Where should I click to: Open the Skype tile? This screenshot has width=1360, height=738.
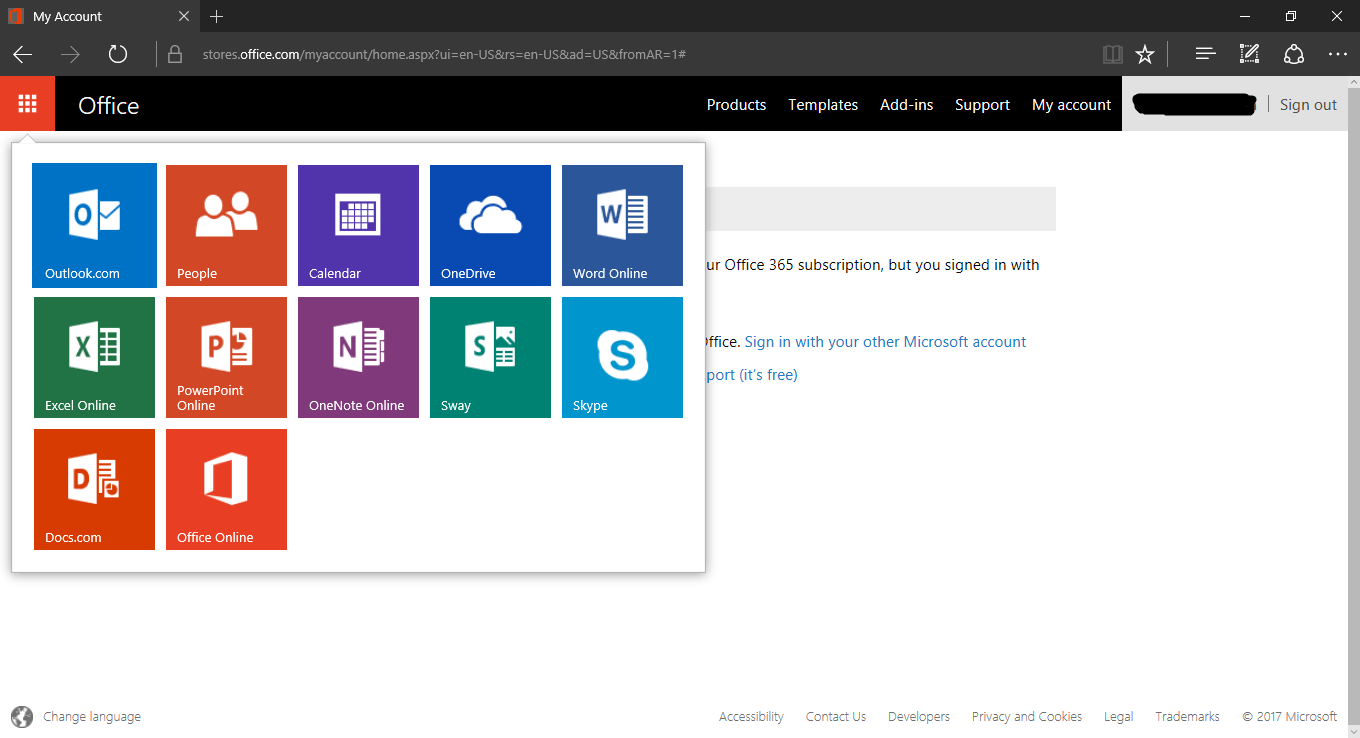(x=622, y=357)
